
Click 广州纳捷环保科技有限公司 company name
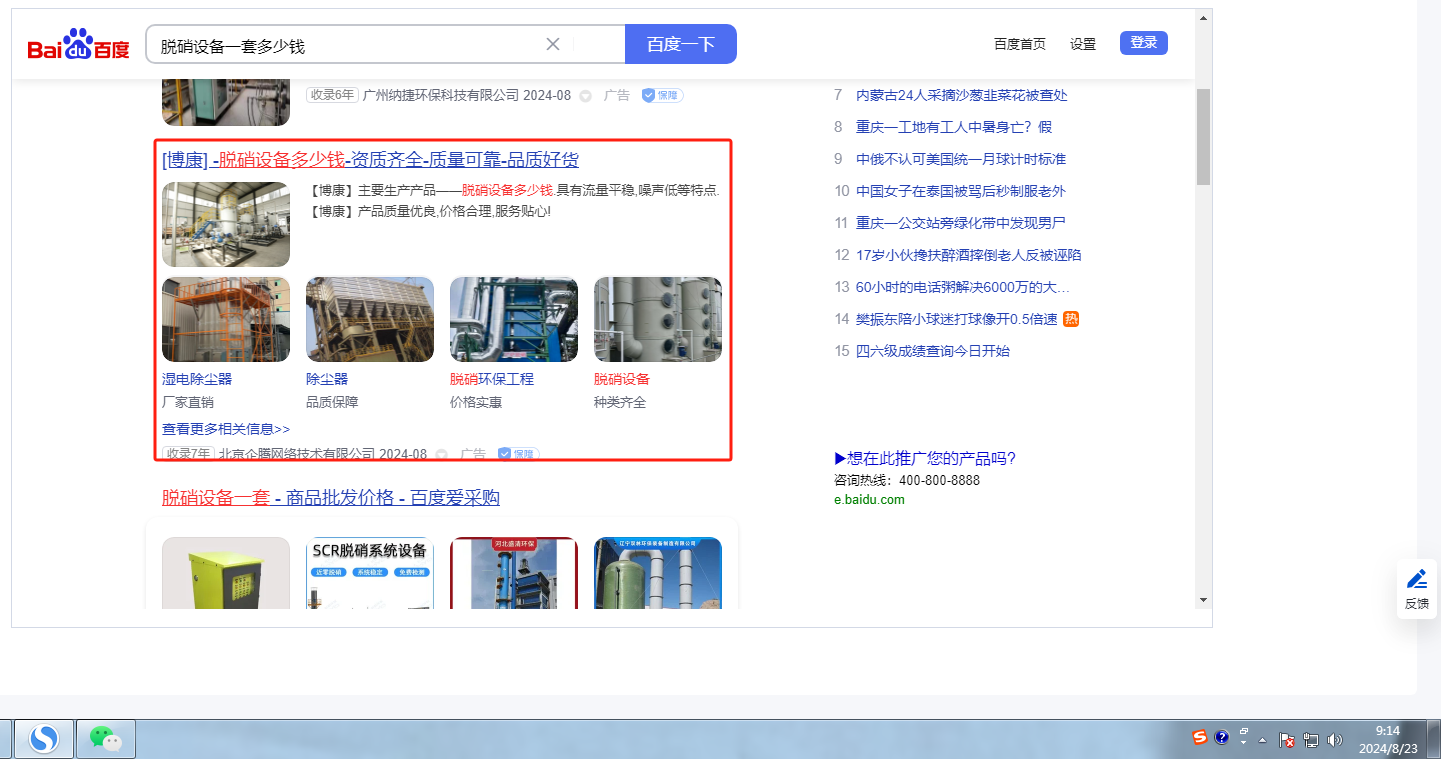coord(441,95)
